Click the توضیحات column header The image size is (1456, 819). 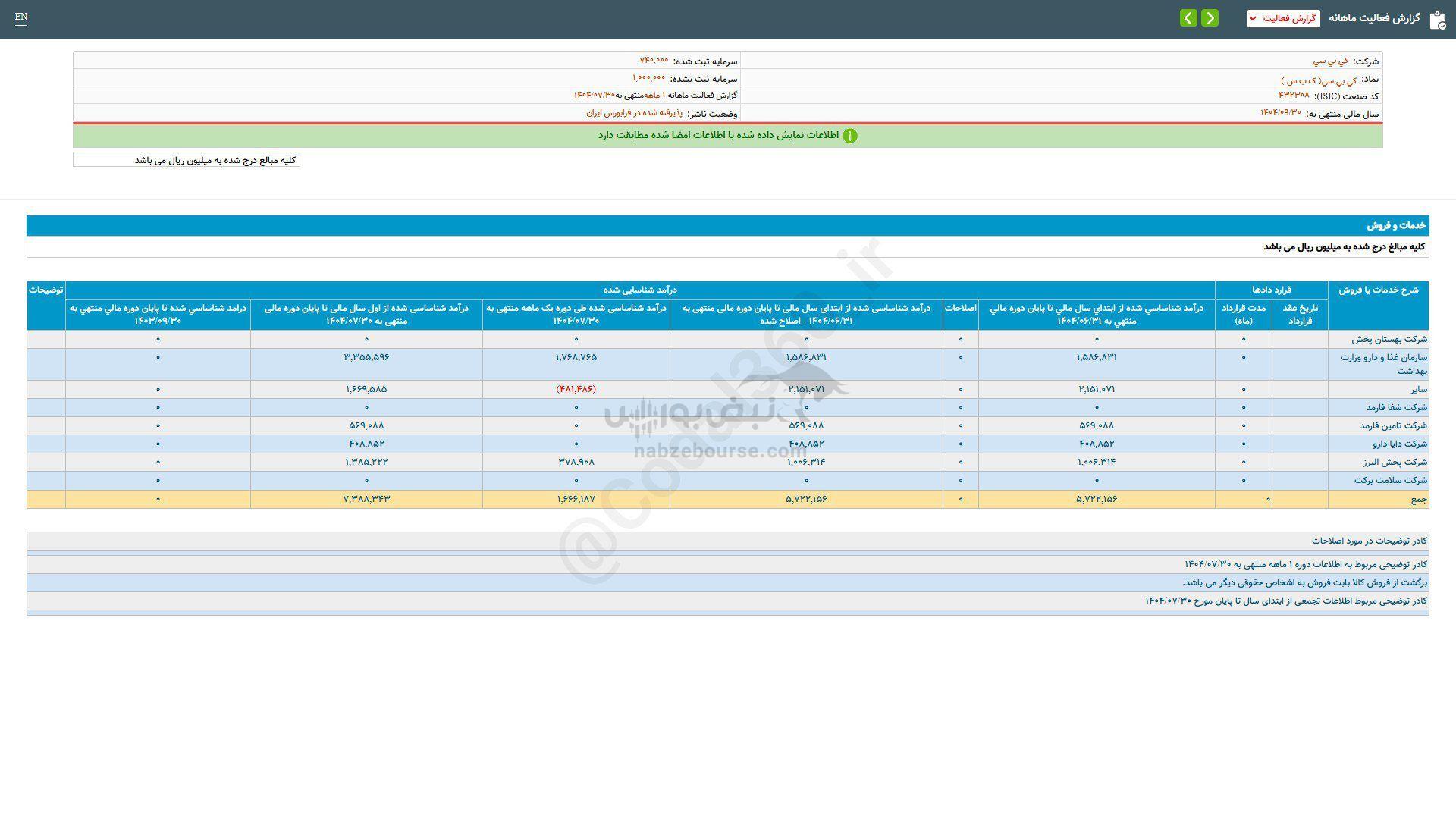click(46, 290)
